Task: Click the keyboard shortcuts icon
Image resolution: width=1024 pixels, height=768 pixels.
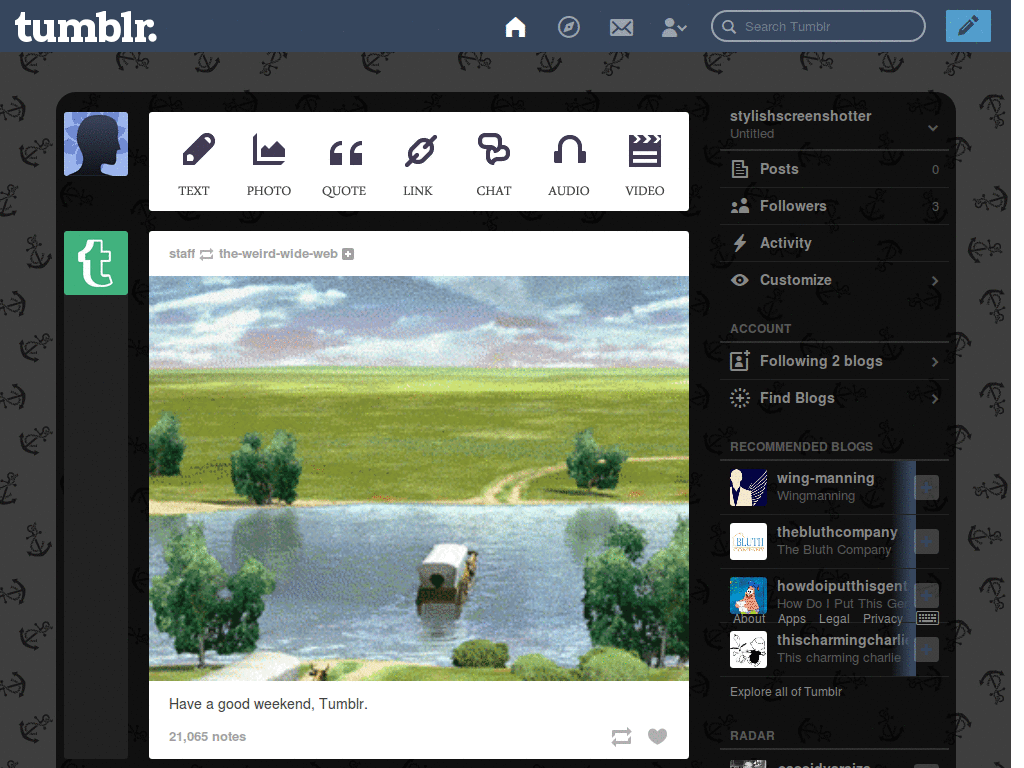Action: click(927, 618)
